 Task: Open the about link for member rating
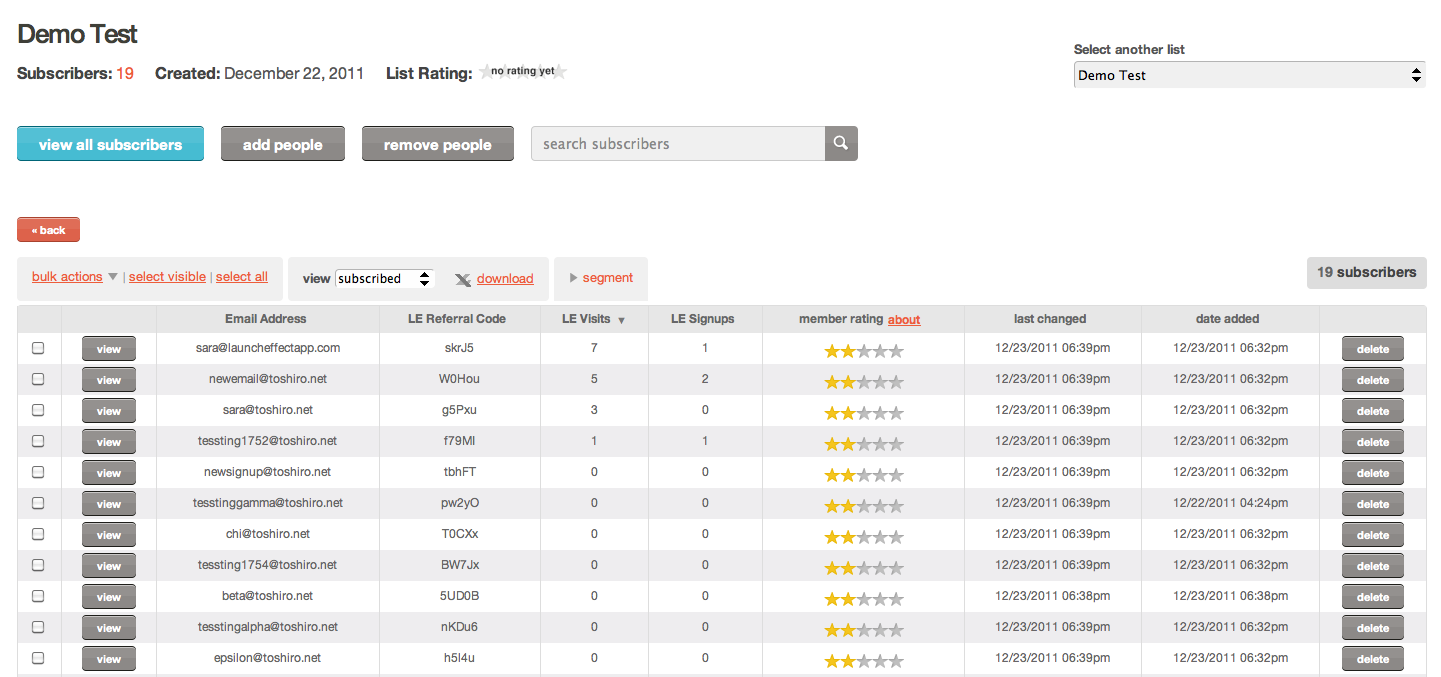click(x=904, y=320)
